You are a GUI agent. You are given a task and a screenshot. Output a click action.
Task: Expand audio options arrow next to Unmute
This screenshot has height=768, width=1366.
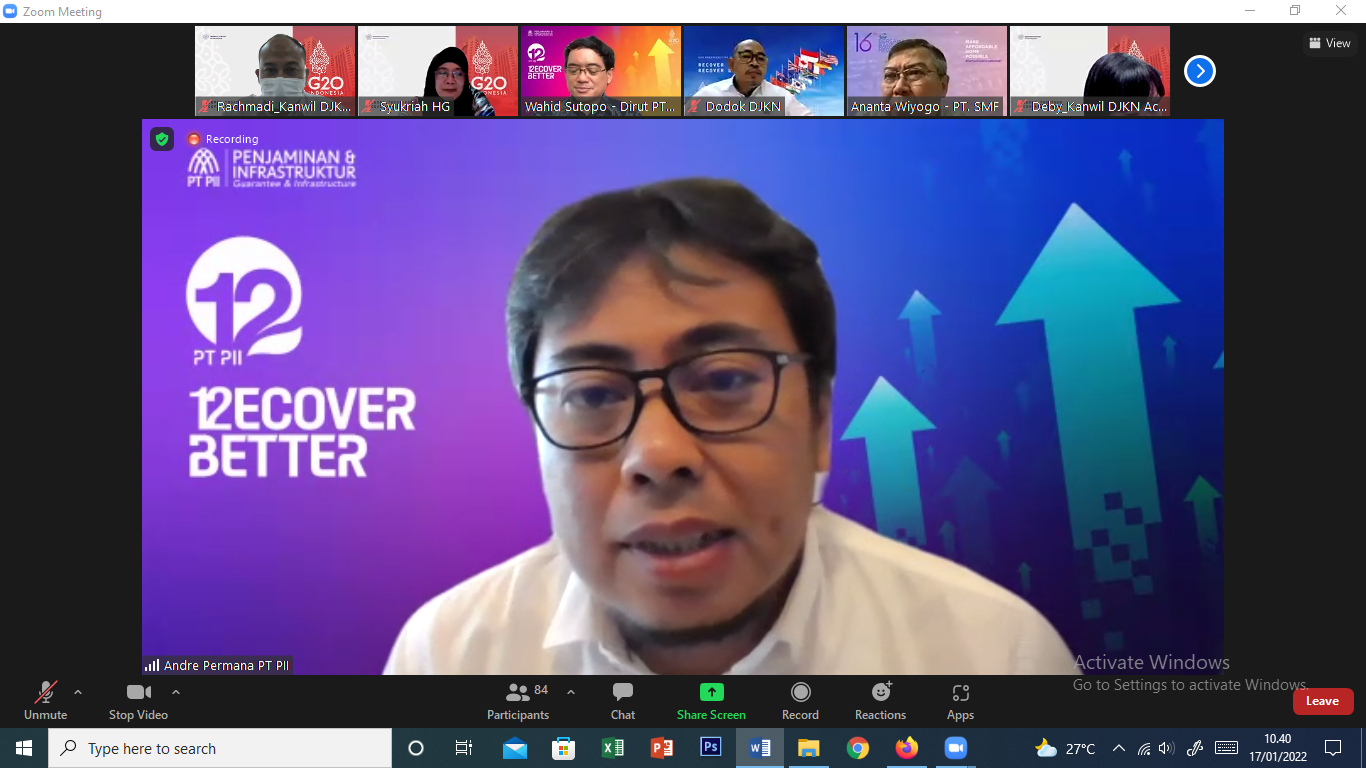tap(78, 692)
